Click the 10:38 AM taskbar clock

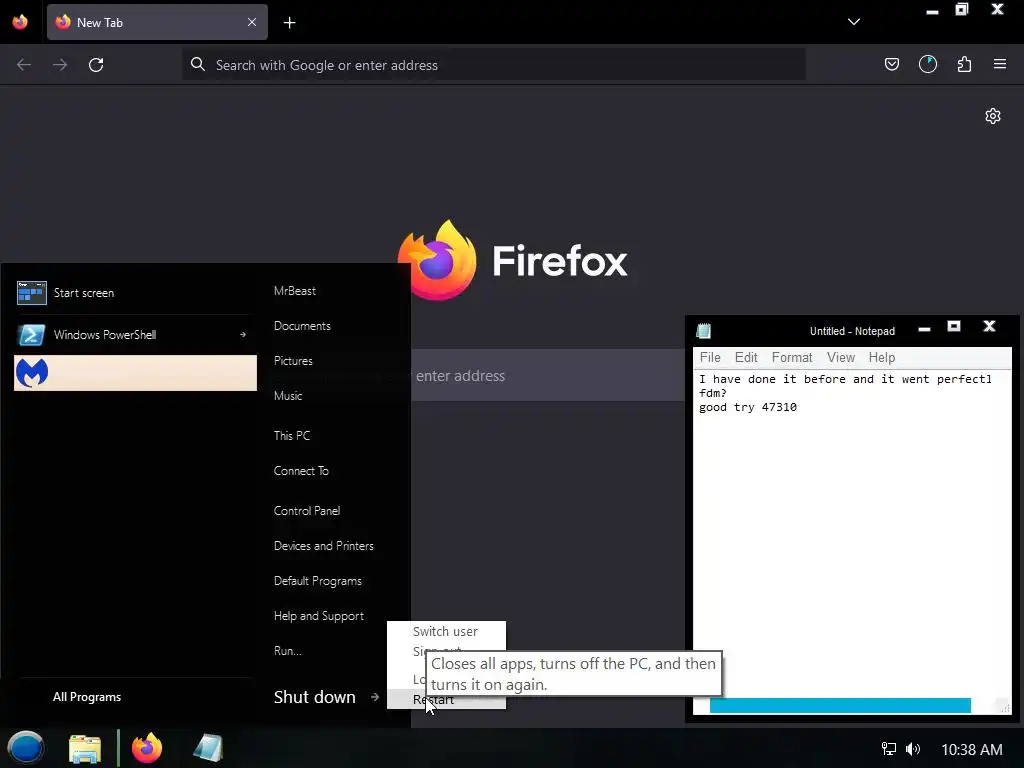[x=972, y=750]
